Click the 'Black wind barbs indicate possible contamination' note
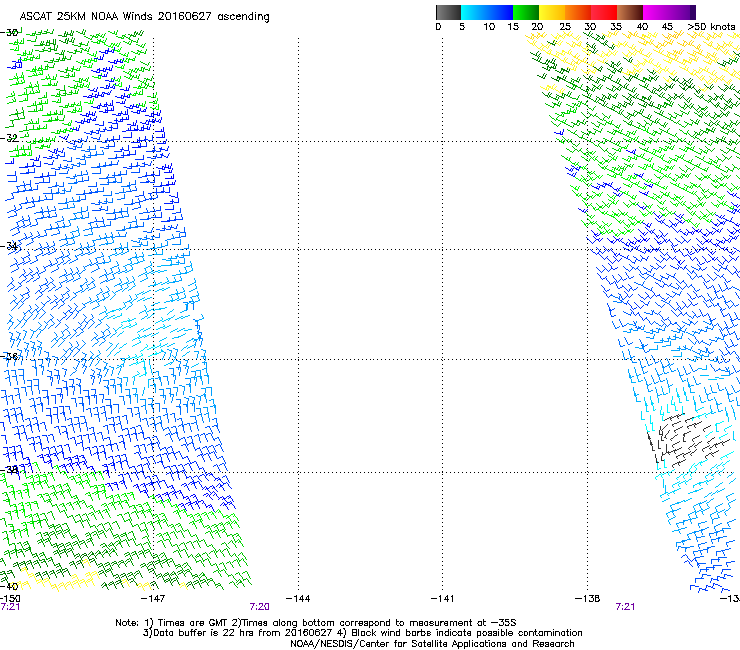 coord(460,633)
